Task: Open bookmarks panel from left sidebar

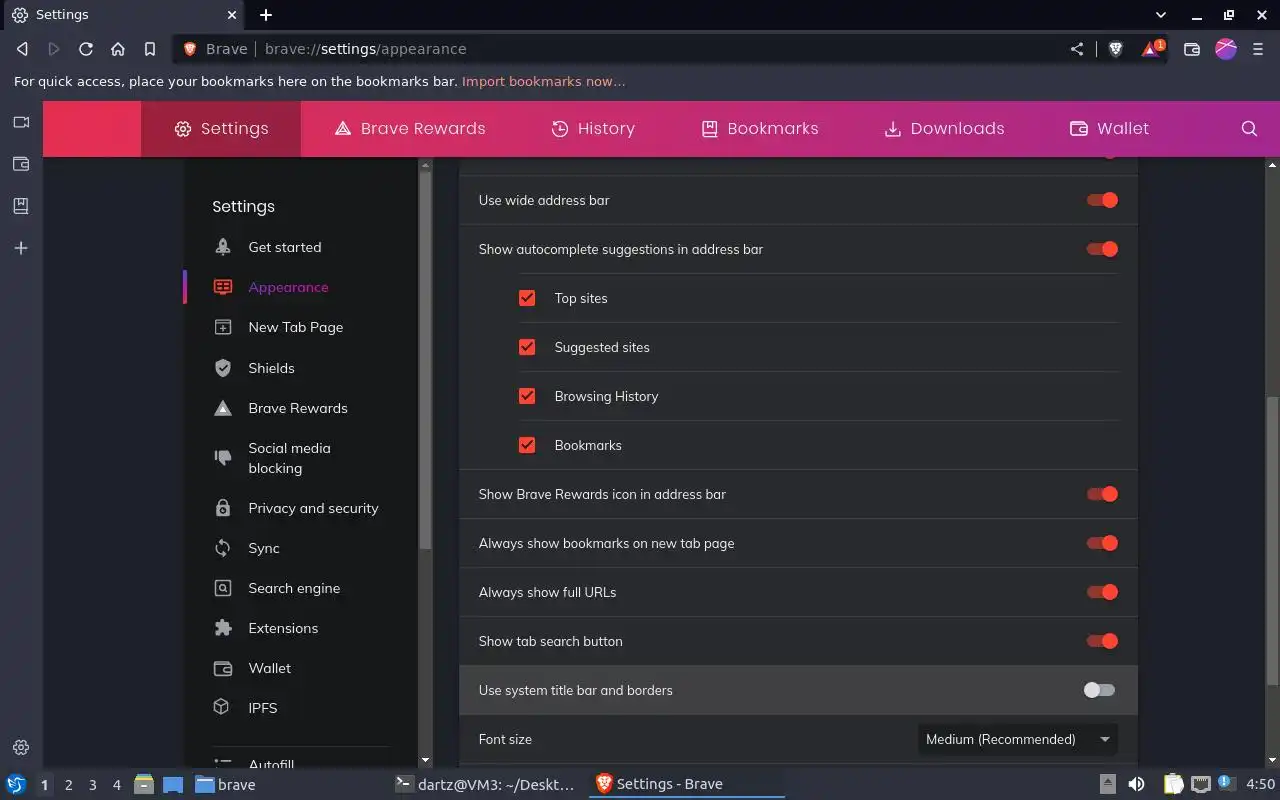Action: [x=21, y=206]
